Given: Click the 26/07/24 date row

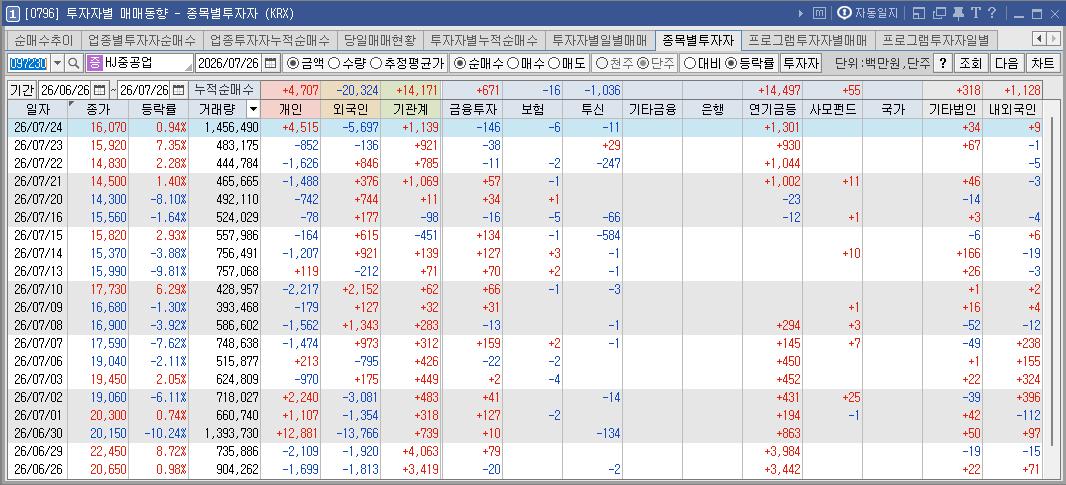Looking at the screenshot, I should (x=524, y=127).
